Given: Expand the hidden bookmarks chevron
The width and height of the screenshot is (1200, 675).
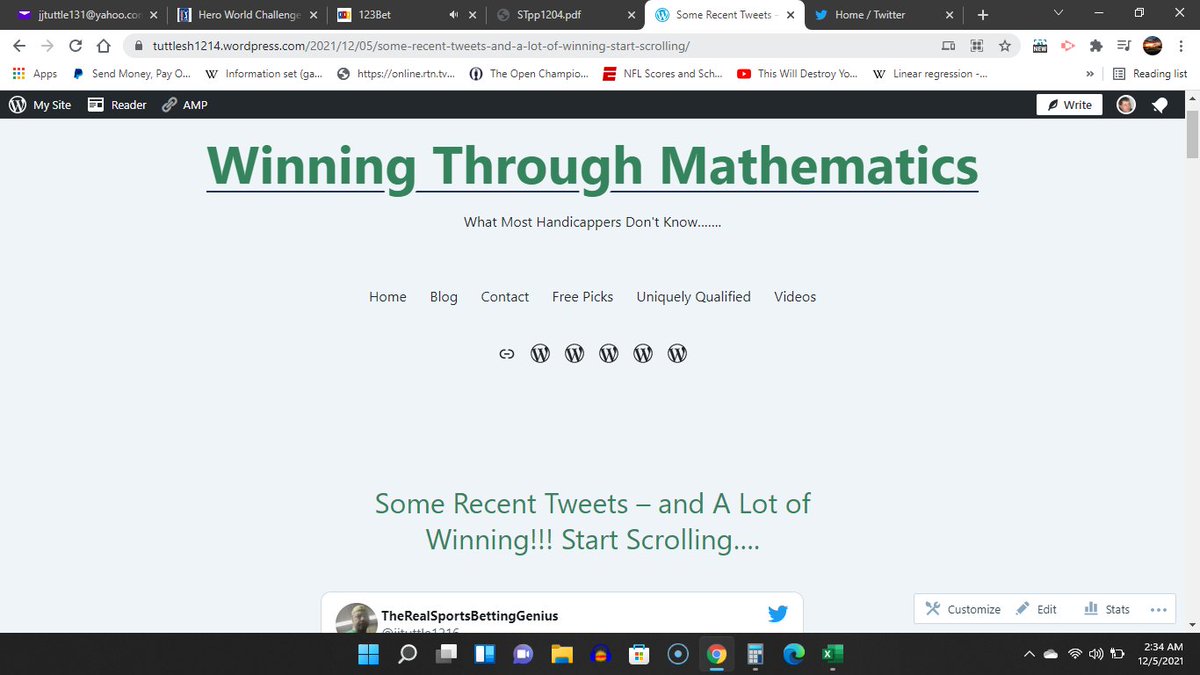Looking at the screenshot, I should click(1090, 74).
